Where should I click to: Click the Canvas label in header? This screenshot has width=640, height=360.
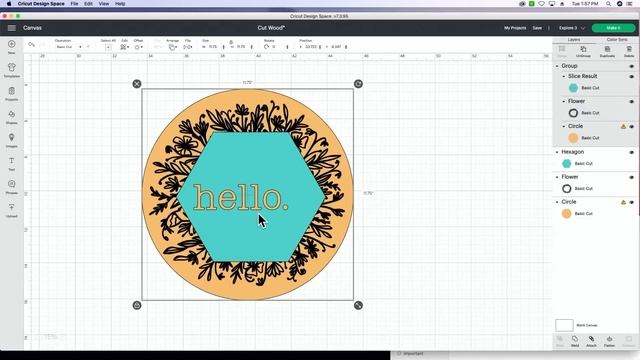32,28
